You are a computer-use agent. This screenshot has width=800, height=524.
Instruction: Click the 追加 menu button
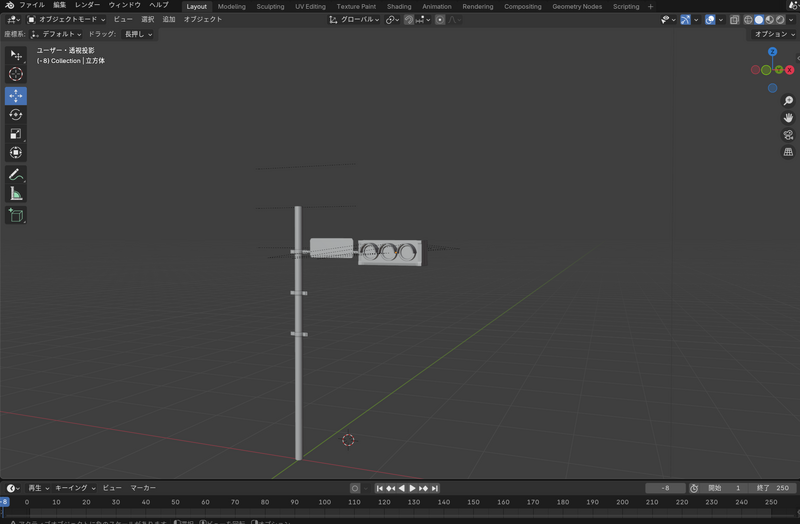coord(169,19)
